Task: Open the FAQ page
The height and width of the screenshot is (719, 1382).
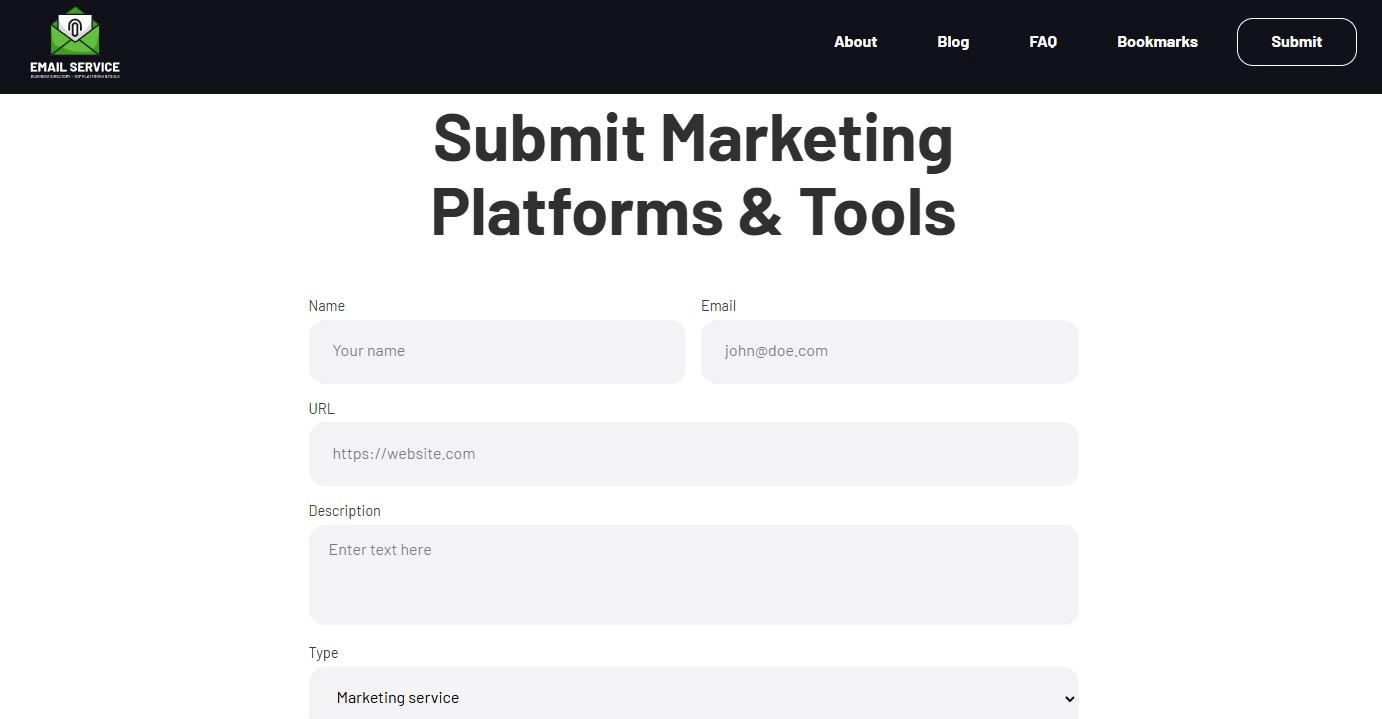Action: pyautogui.click(x=1042, y=42)
